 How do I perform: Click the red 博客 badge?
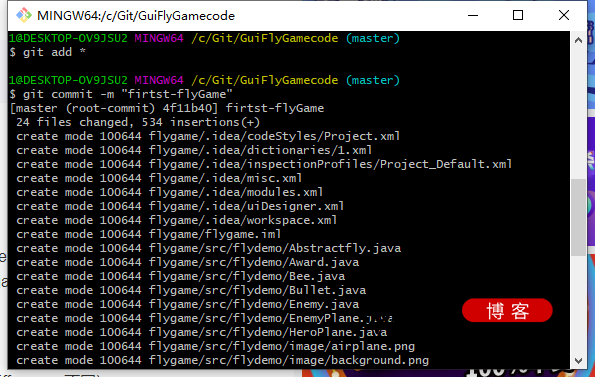click(507, 311)
